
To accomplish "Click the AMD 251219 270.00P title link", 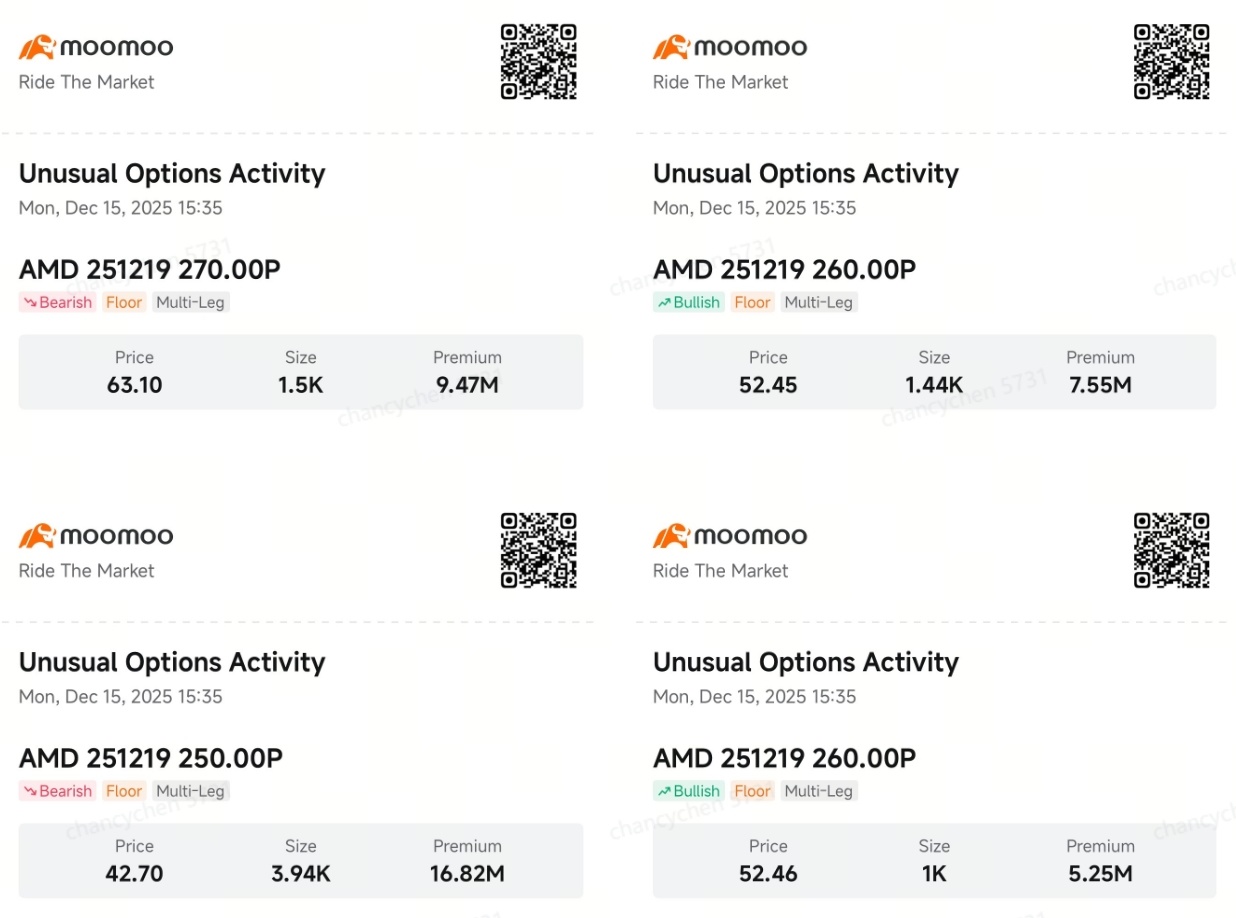I will (150, 269).
